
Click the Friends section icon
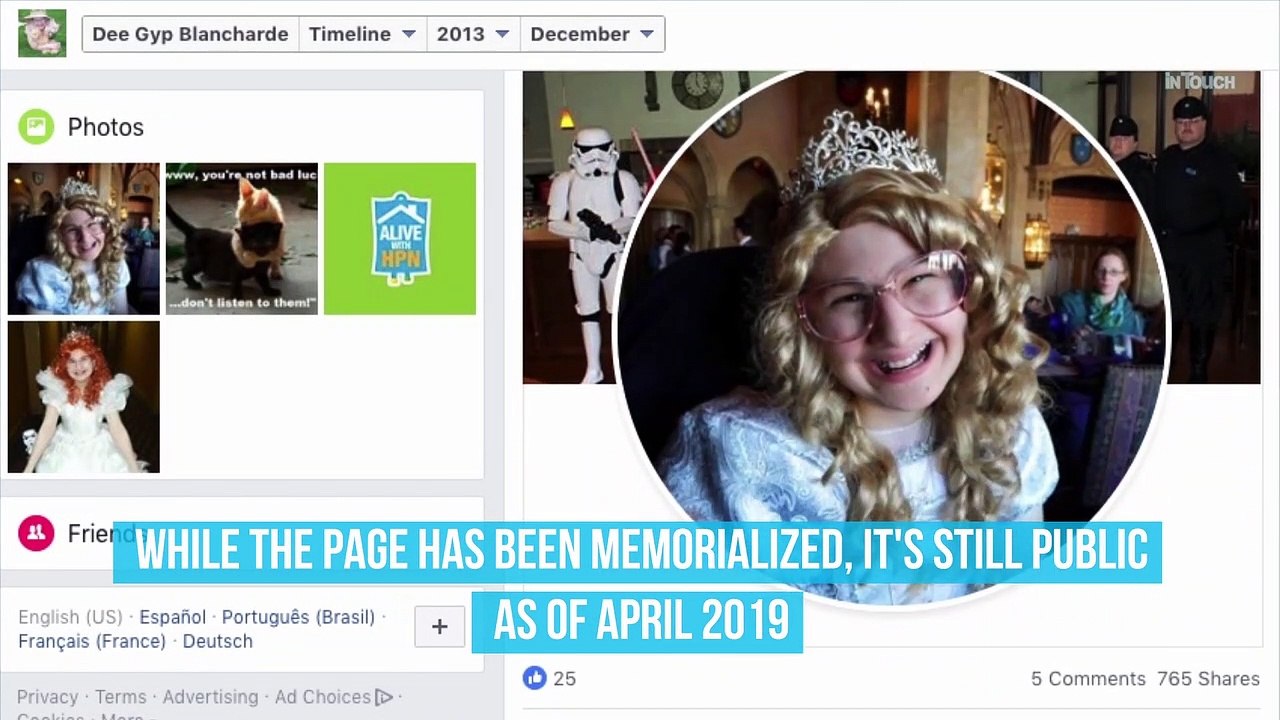[35, 533]
